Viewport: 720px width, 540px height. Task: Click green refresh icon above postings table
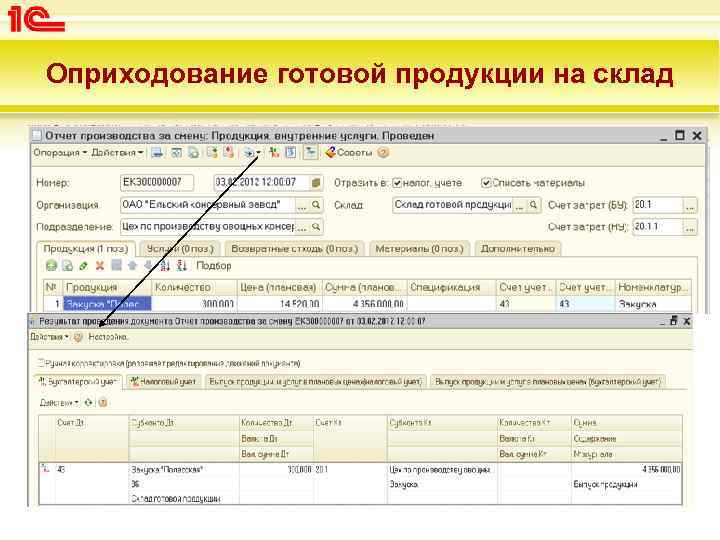(88, 403)
